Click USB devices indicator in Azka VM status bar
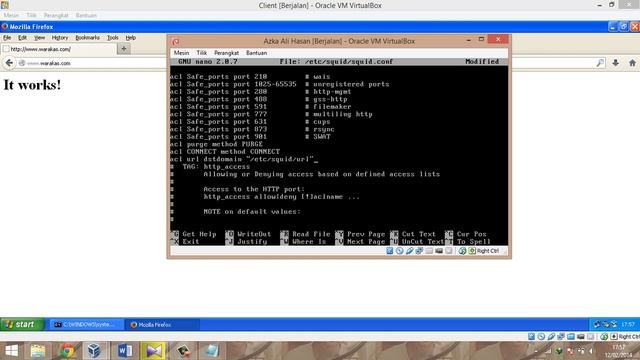 tap(409, 251)
